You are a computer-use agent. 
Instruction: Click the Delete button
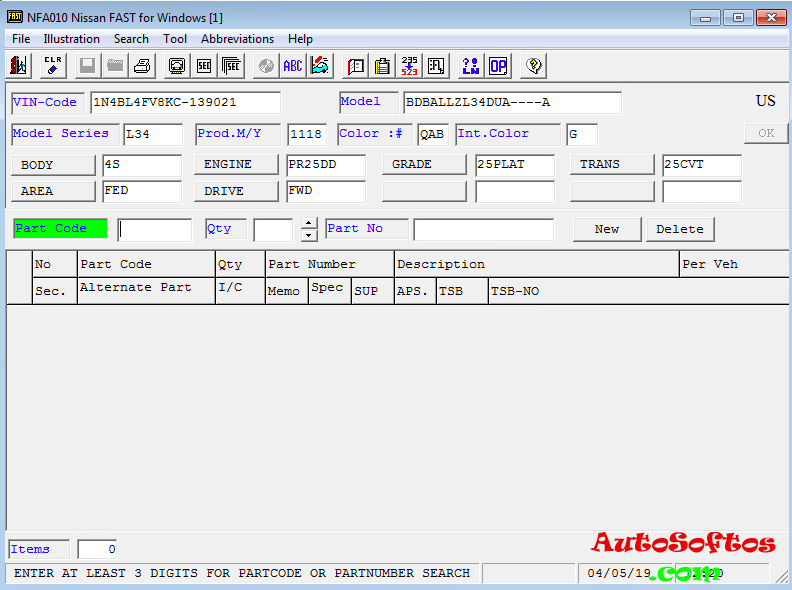[680, 229]
